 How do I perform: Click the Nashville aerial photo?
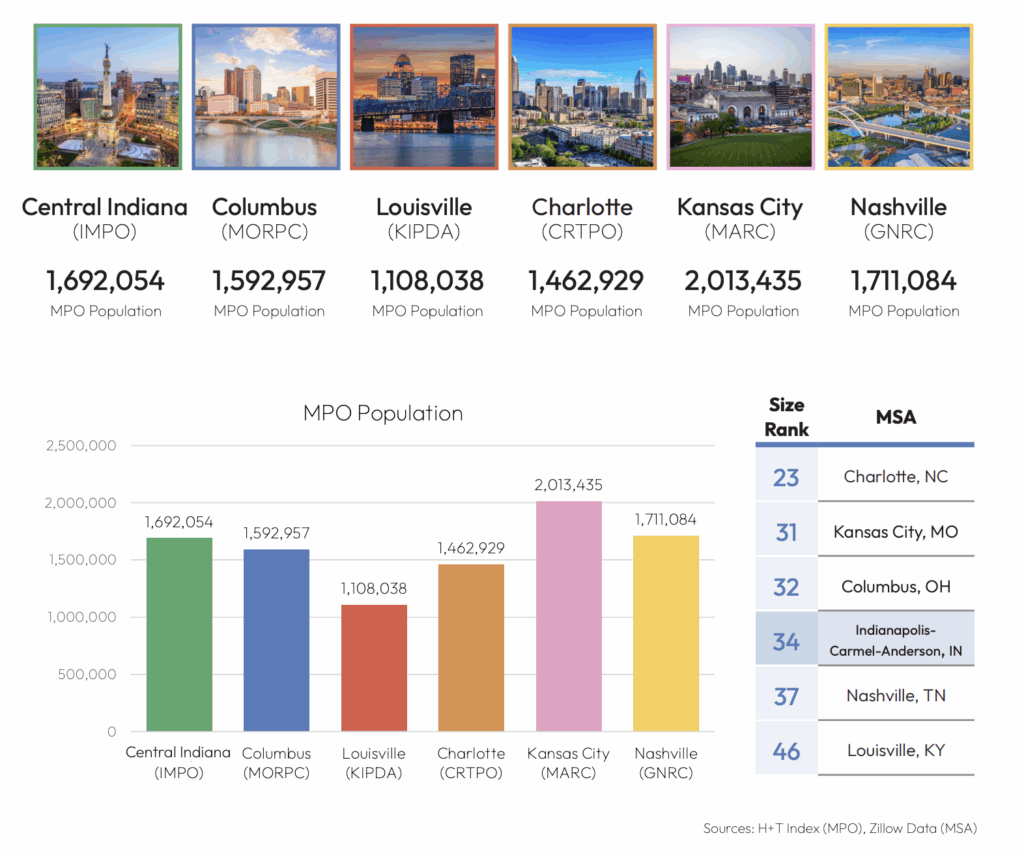898,97
